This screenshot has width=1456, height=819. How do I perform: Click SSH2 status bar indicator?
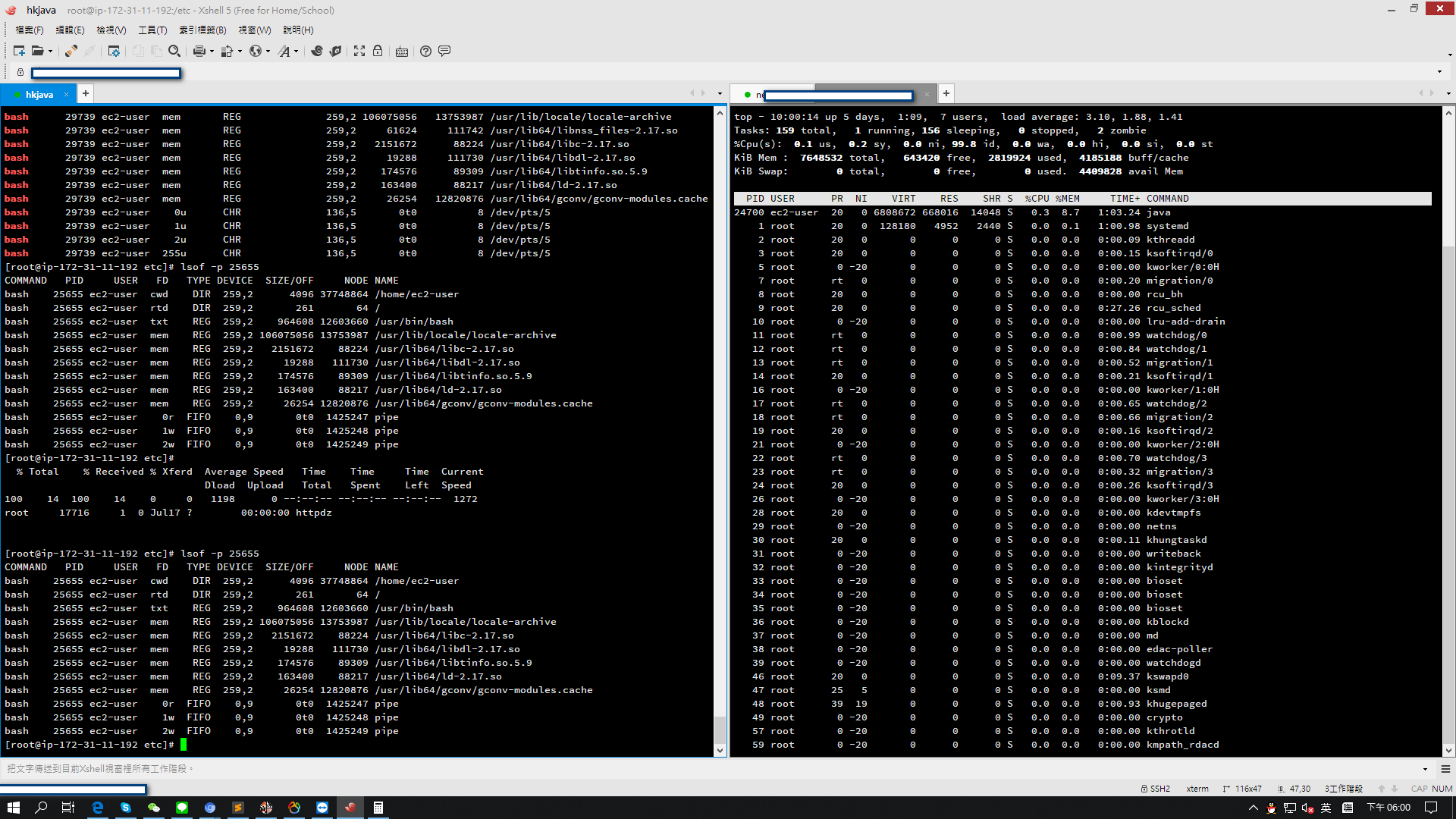(x=1156, y=789)
